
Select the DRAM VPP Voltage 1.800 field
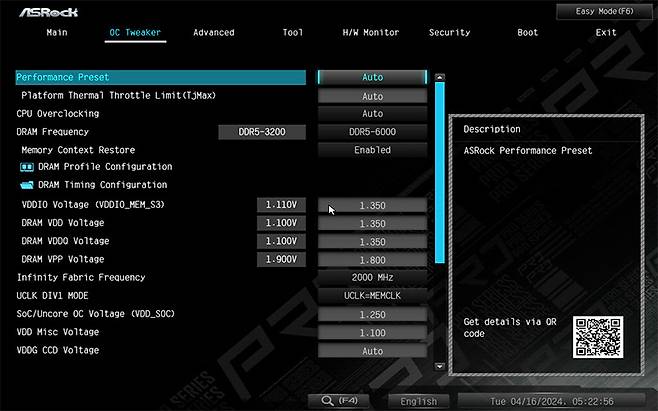pyautogui.click(x=372, y=260)
